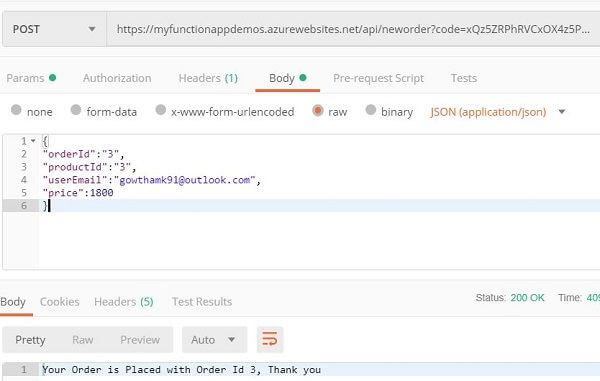Select the Pretty response view
This screenshot has width=600, height=381.
tap(30, 340)
